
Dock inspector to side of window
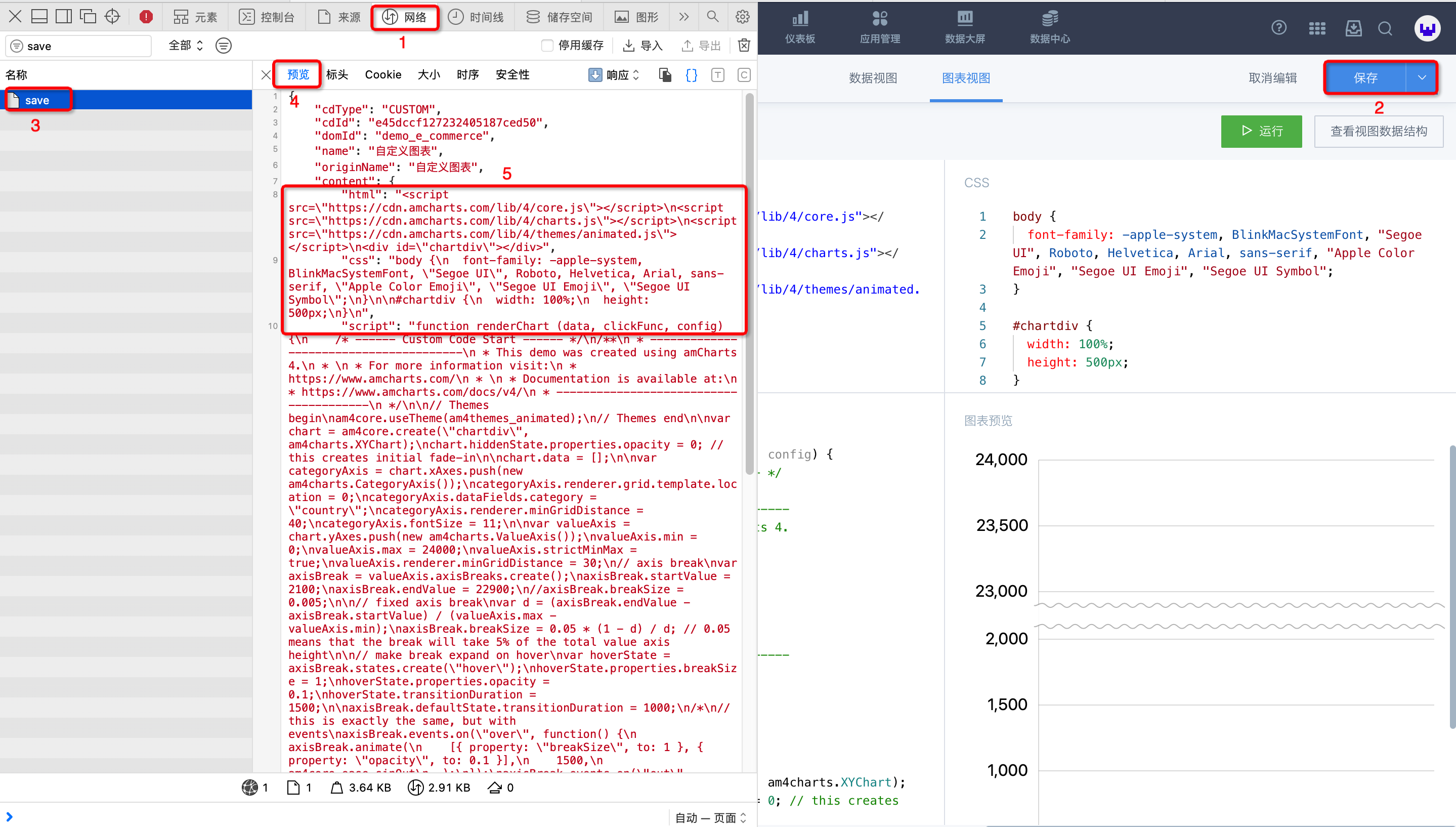[64, 17]
